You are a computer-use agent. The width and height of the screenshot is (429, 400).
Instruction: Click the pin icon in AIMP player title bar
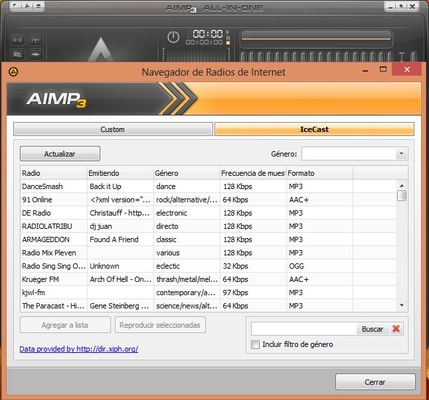click(402, 6)
